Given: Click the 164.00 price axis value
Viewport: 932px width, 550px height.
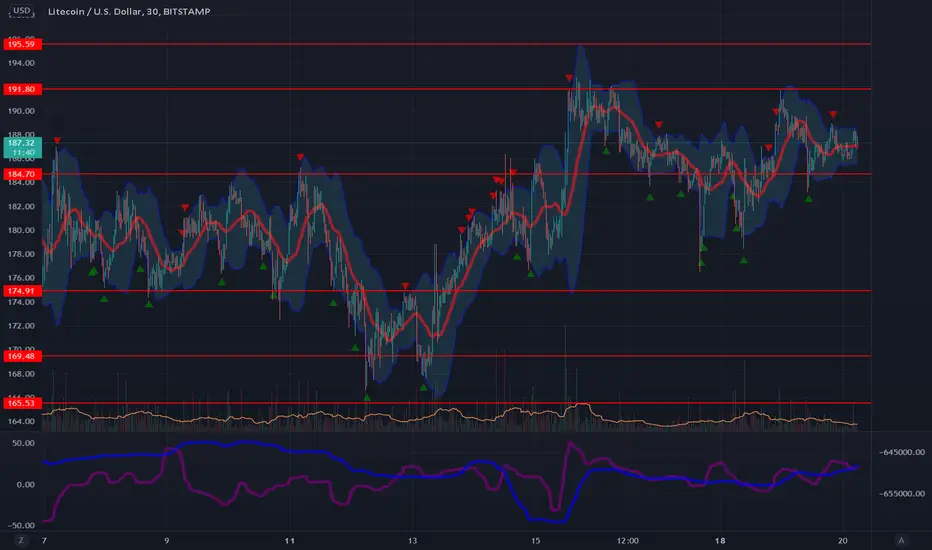Looking at the screenshot, I should point(21,422).
